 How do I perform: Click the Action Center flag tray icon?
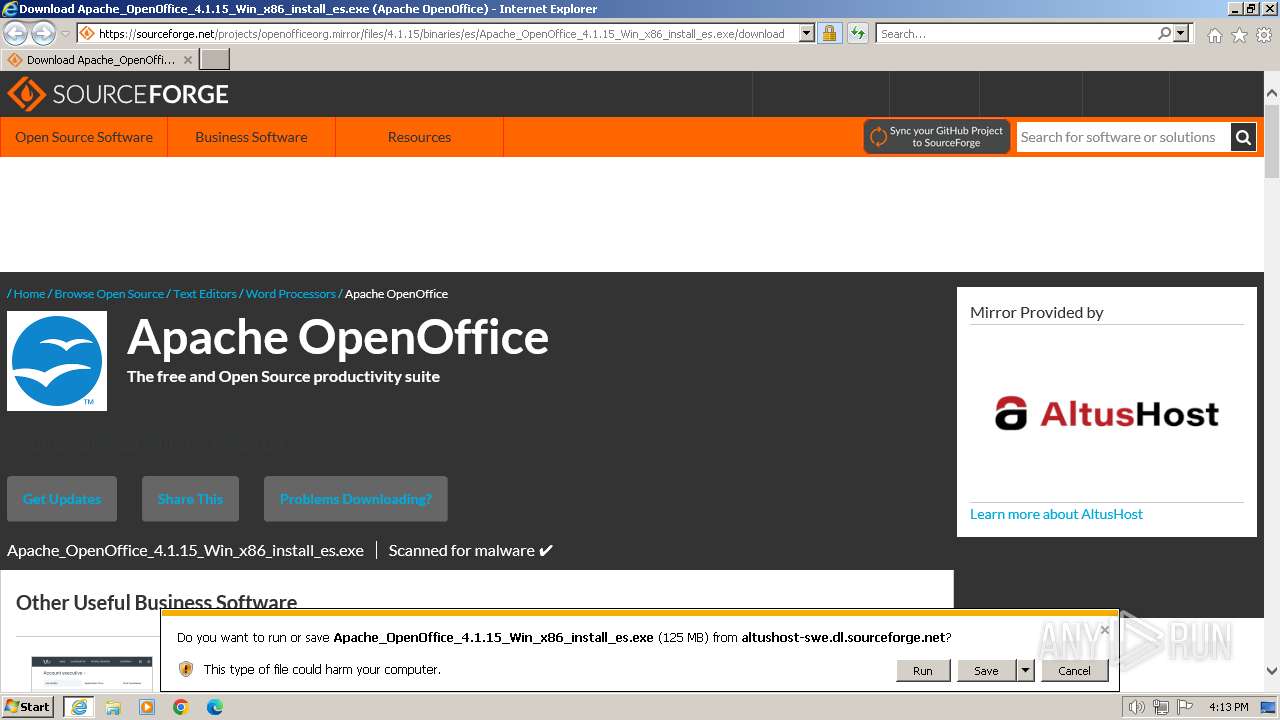[1183, 707]
